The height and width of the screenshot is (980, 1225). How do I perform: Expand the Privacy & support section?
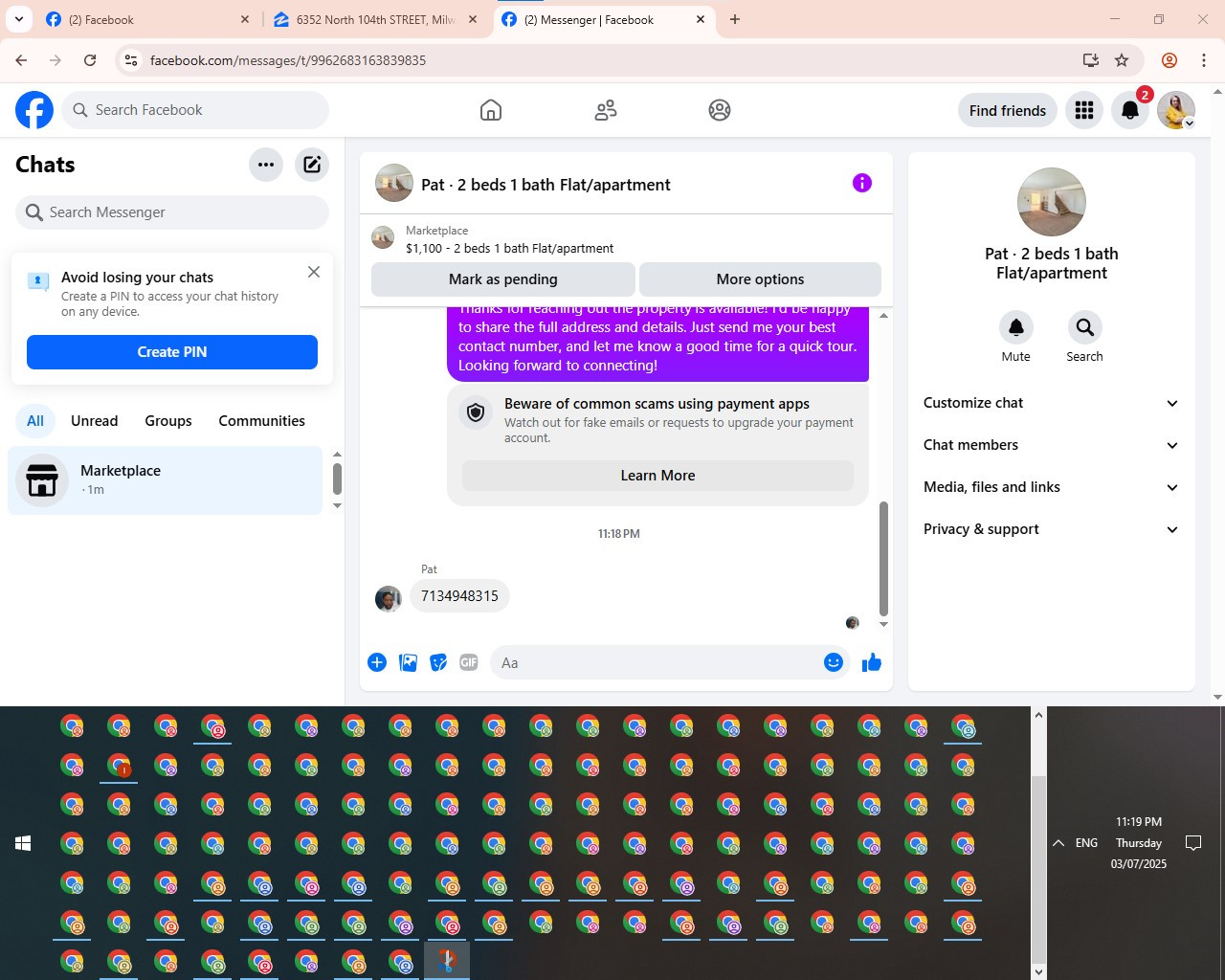tap(1051, 529)
